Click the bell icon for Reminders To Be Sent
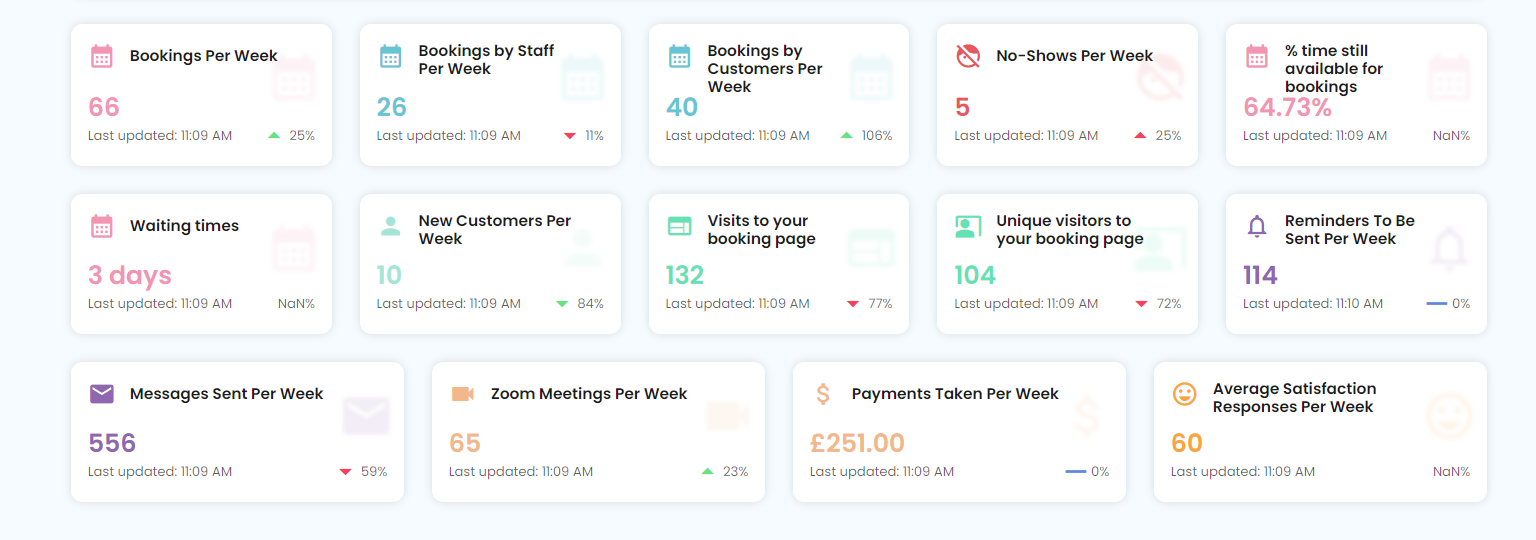This screenshot has width=1536, height=540. [x=1257, y=226]
